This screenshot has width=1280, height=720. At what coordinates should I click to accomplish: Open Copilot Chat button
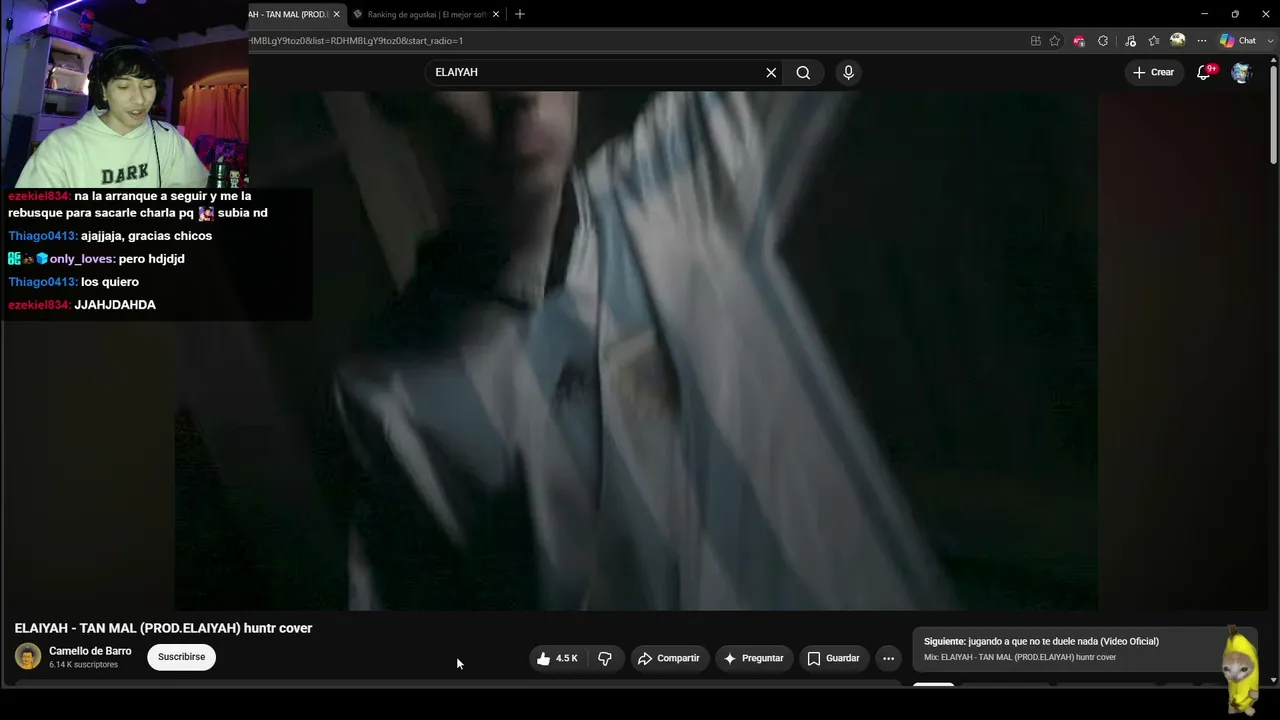(x=1237, y=41)
